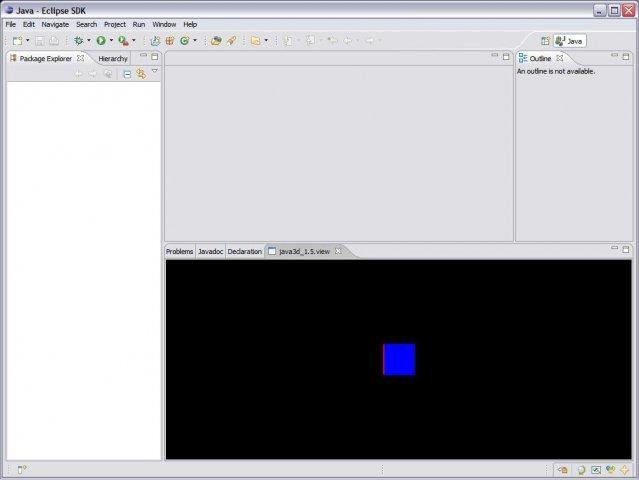This screenshot has width=639, height=480.
Task: Maximize the Outline panel
Action: coord(626,57)
